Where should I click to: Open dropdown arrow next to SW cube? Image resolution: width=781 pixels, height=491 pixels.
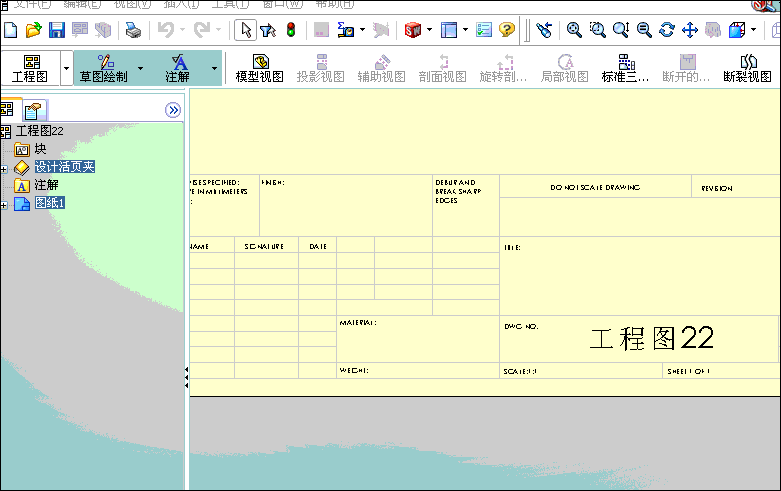click(x=429, y=29)
